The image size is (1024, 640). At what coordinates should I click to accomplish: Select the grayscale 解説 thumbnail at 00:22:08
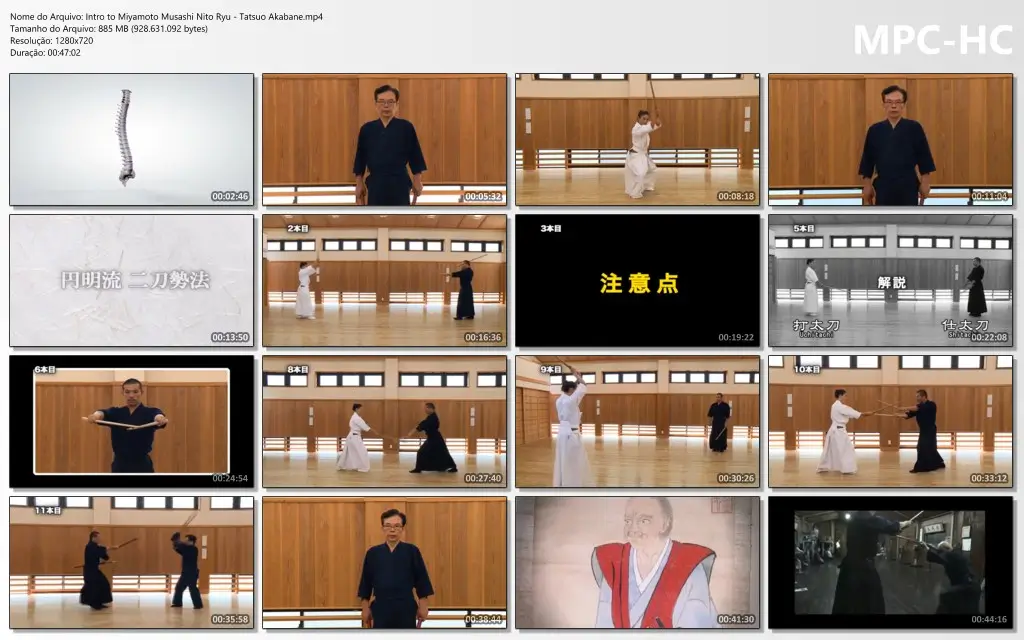(891, 281)
